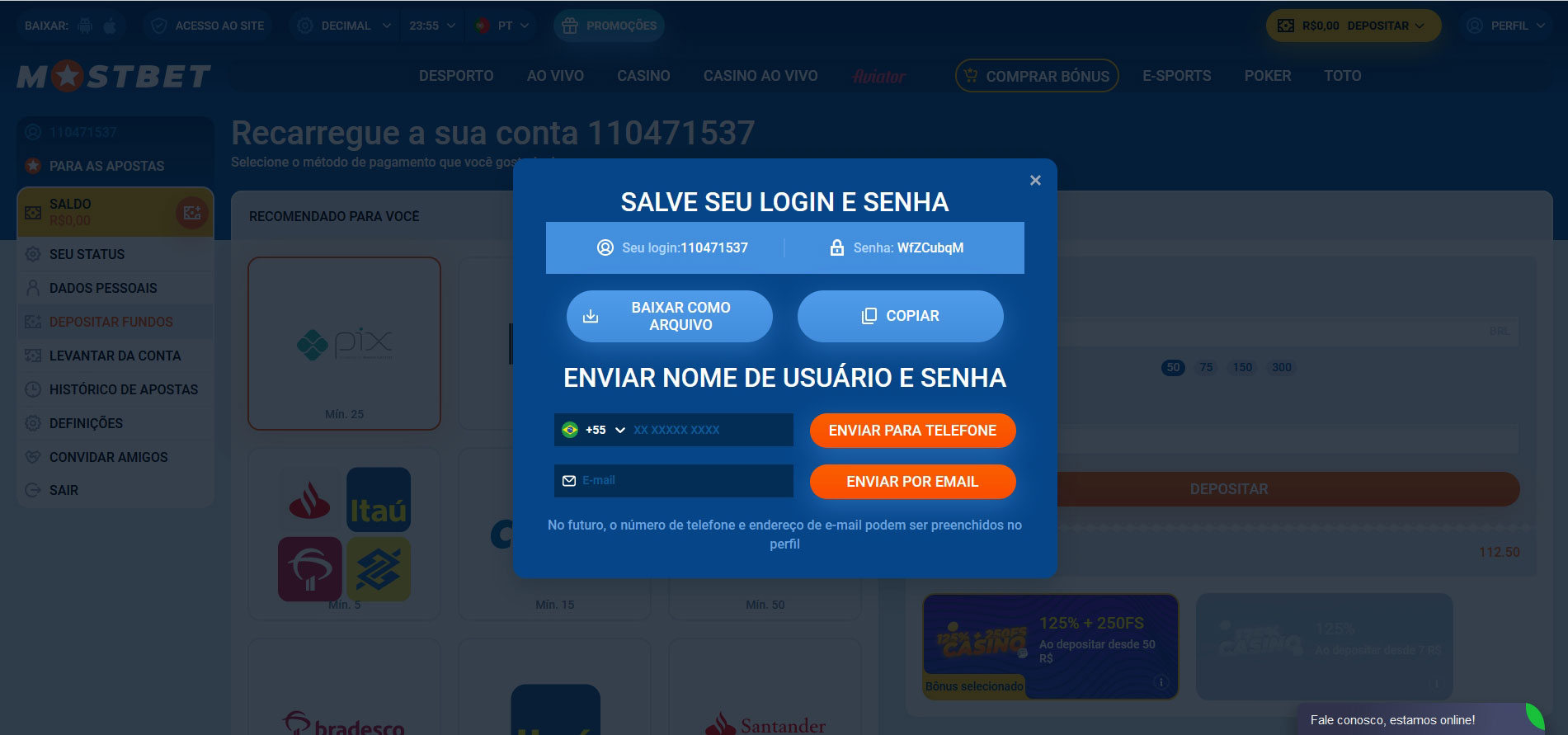The width and height of the screenshot is (1568, 735).
Task: Select amount 75 chip
Action: (x=1207, y=367)
